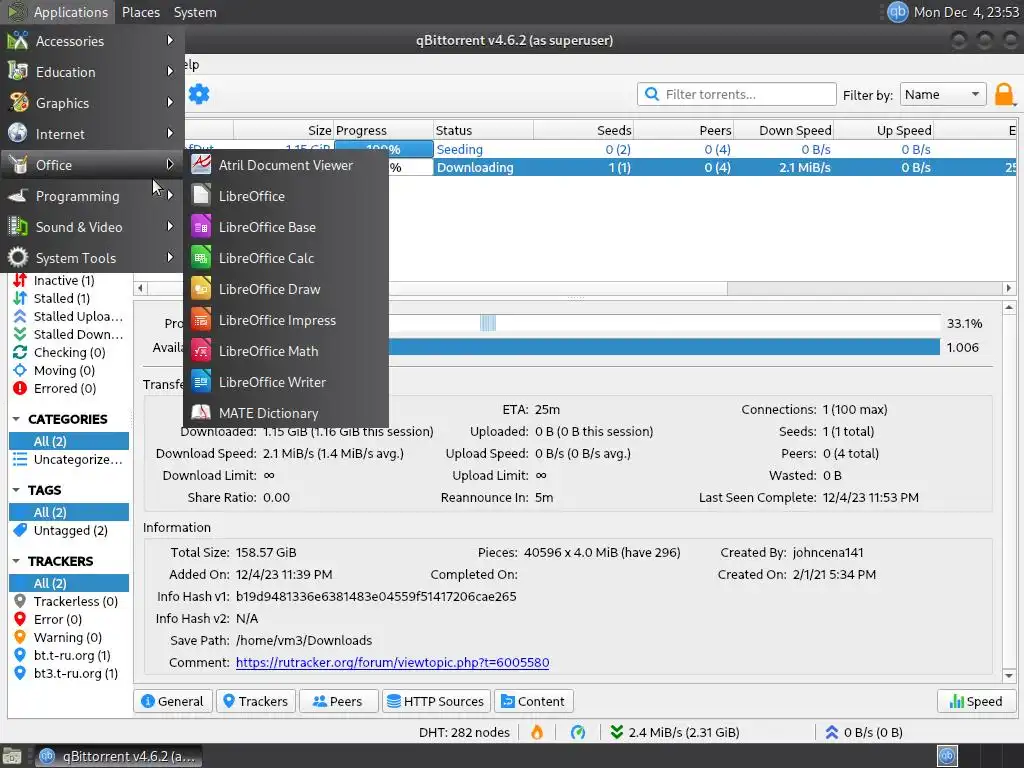
Task: Switch to the Trackers tab
Action: [255, 701]
